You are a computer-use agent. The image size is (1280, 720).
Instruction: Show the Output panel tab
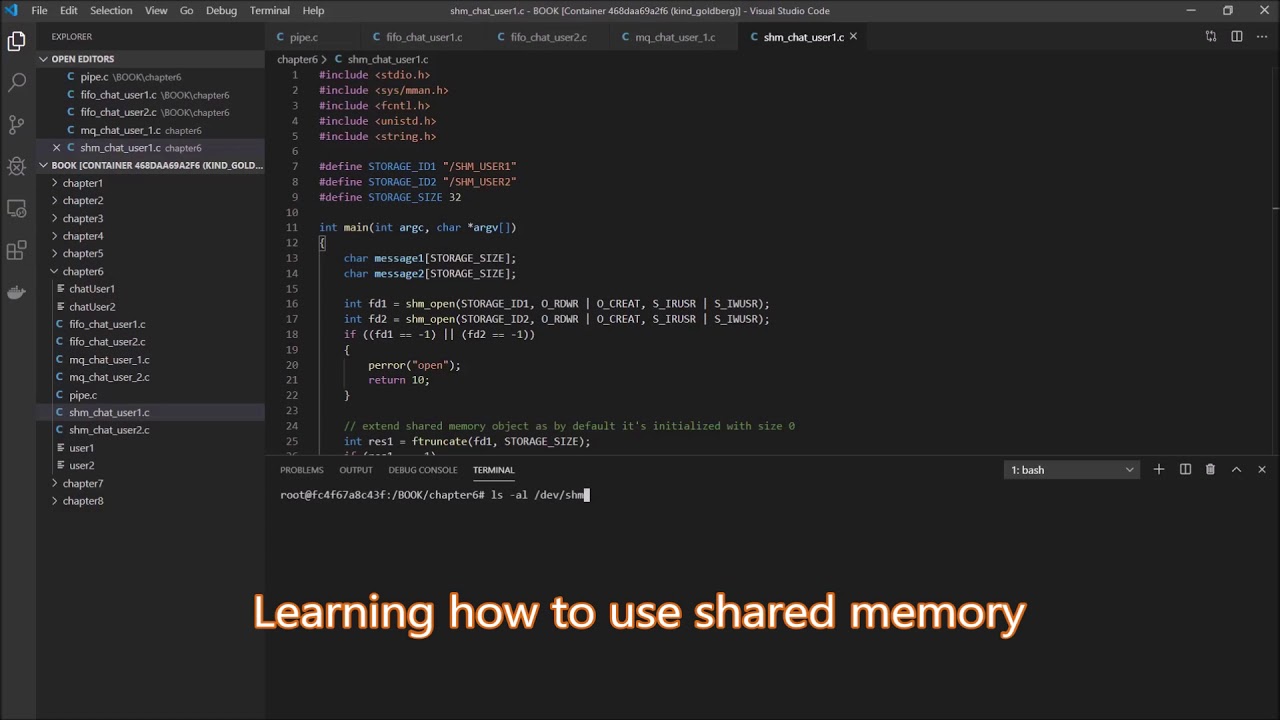356,470
